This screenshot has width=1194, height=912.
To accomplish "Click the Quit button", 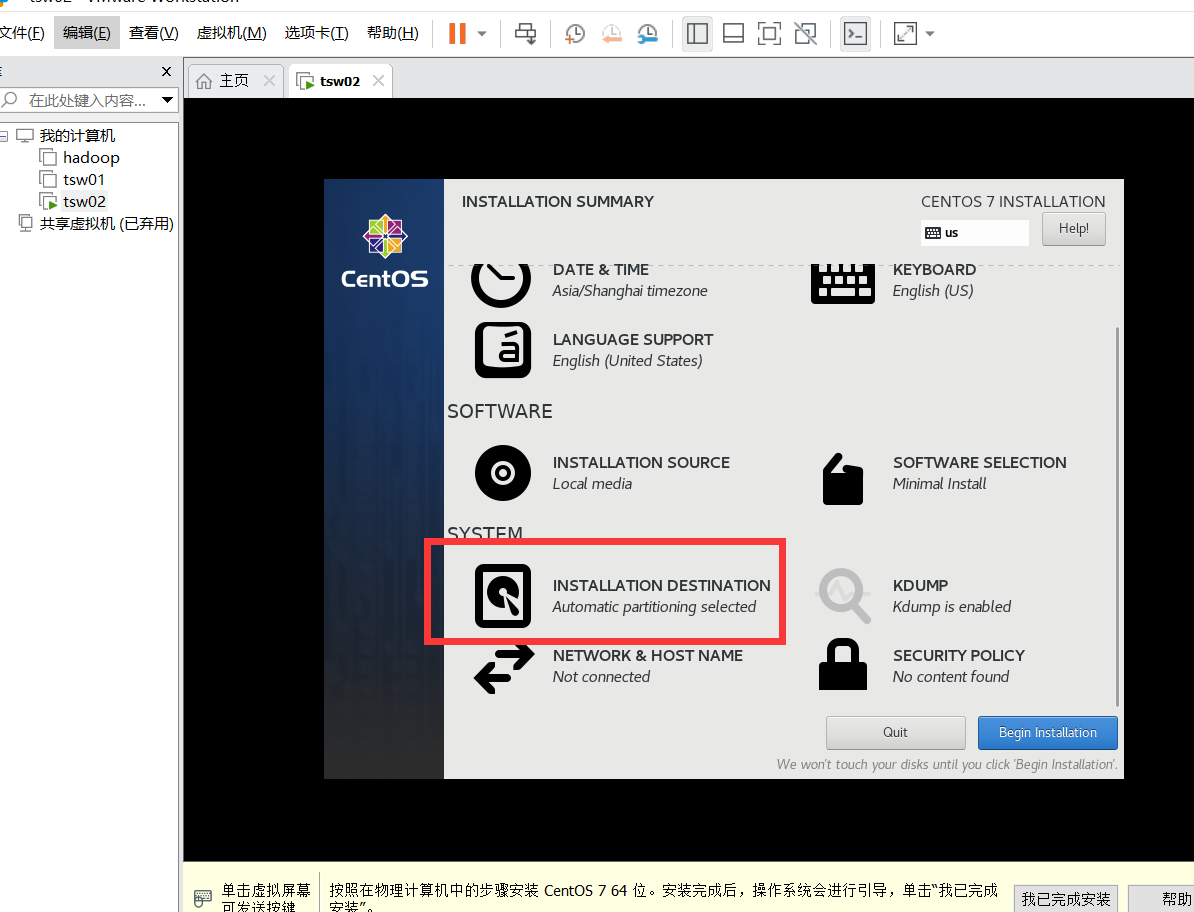I will [896, 732].
